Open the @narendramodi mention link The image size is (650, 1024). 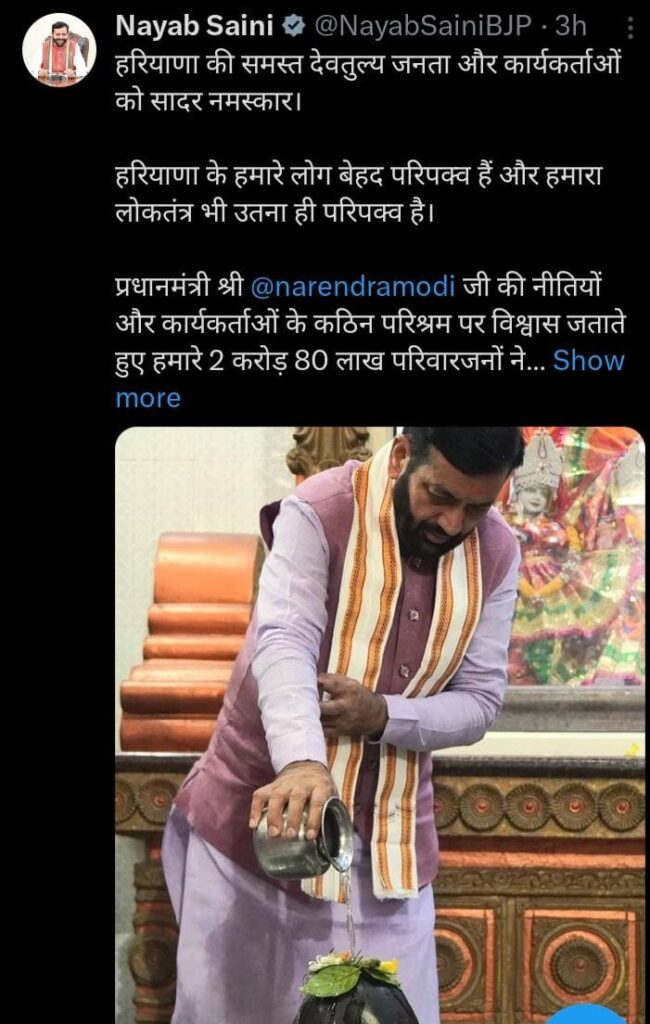[x=353, y=287]
